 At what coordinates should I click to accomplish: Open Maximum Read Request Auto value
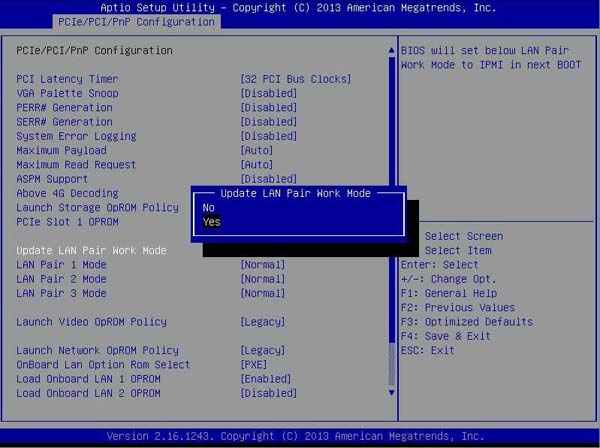(x=256, y=165)
